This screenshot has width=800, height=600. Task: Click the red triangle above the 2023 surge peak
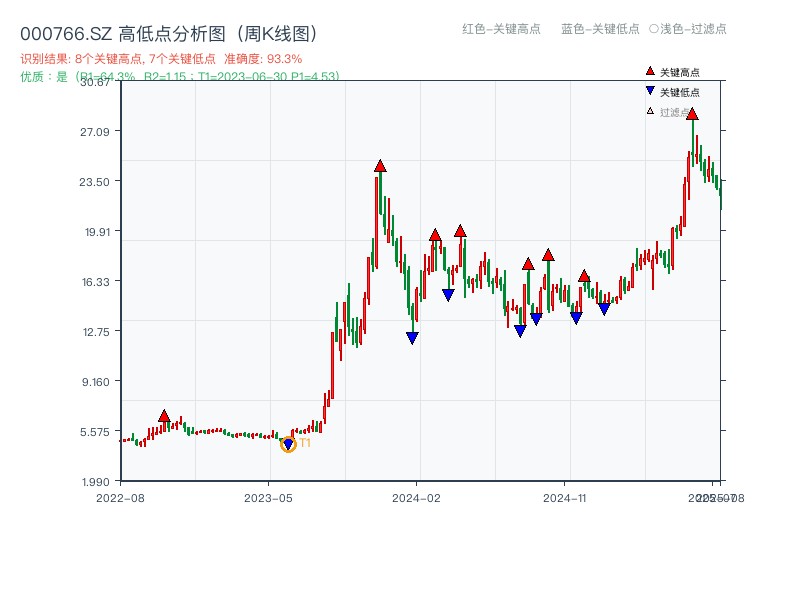click(x=379, y=168)
